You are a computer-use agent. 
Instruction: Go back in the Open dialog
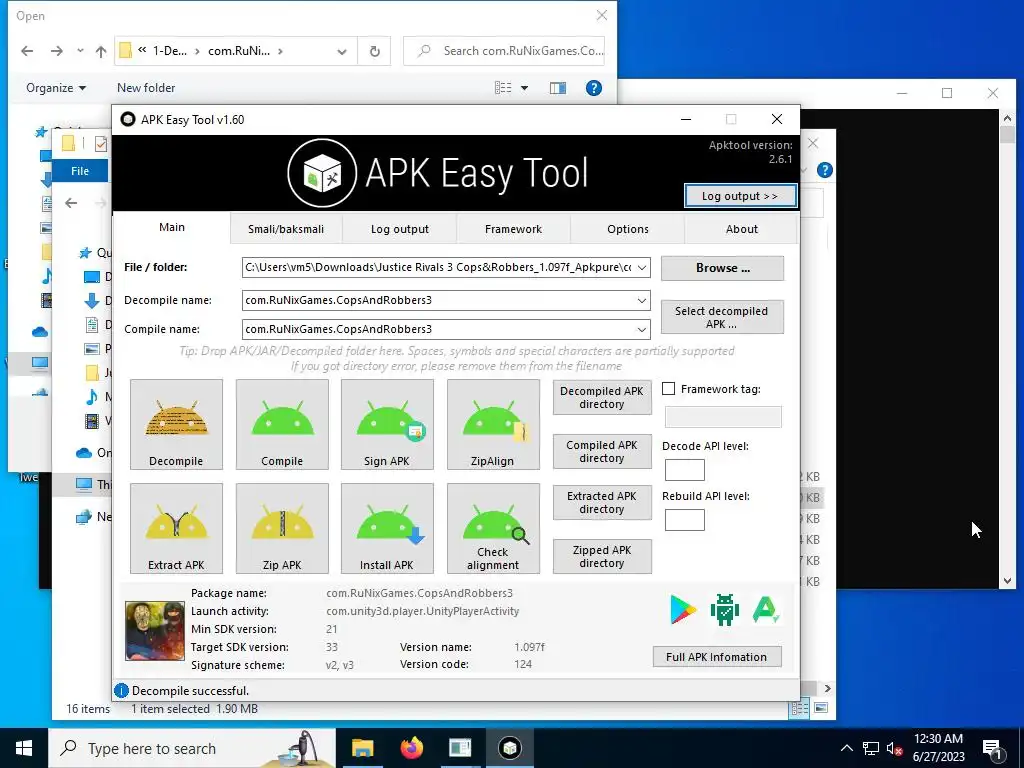(27, 51)
